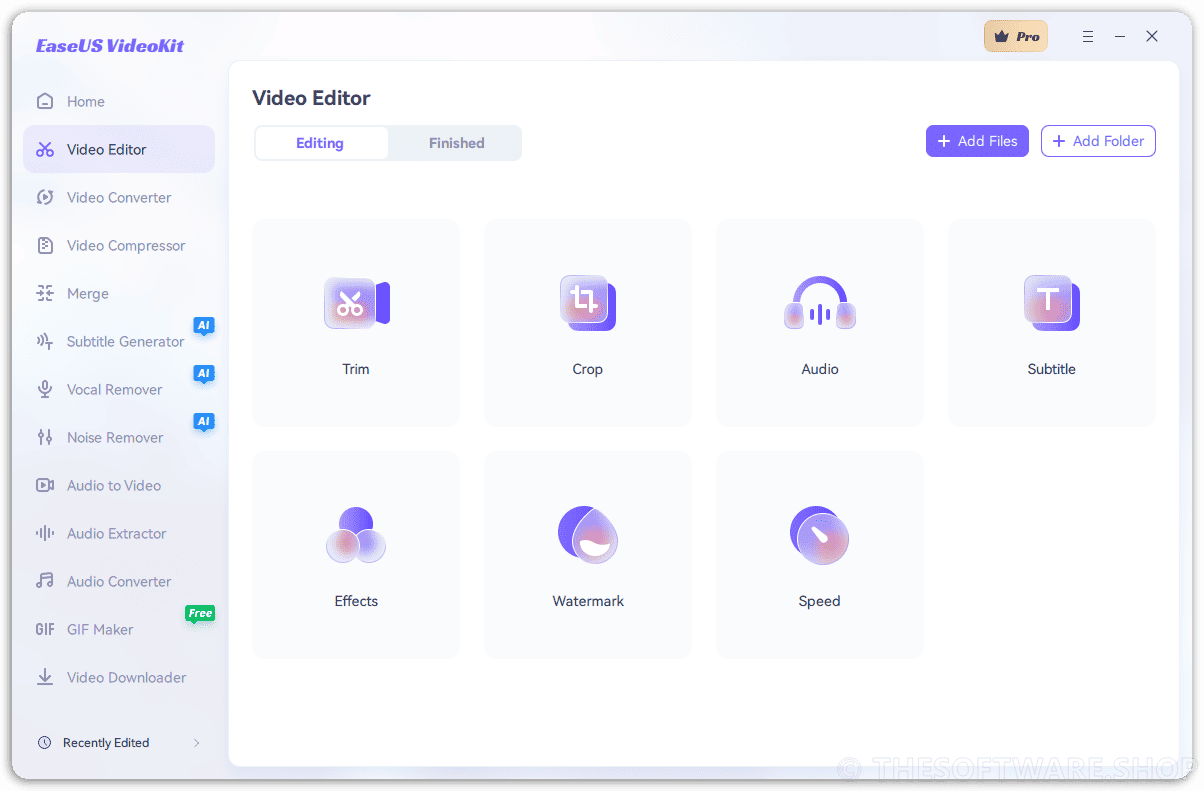Click the Free badge on GIF Maker
The height and width of the screenshot is (791, 1204).
click(200, 614)
